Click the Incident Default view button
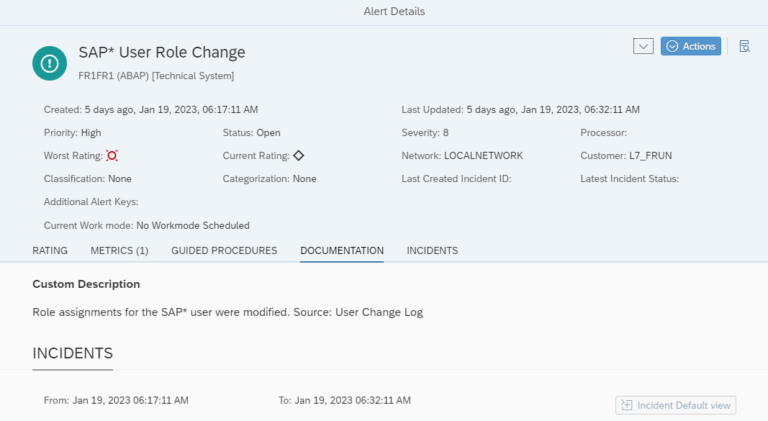This screenshot has width=768, height=421. pyautogui.click(x=676, y=405)
